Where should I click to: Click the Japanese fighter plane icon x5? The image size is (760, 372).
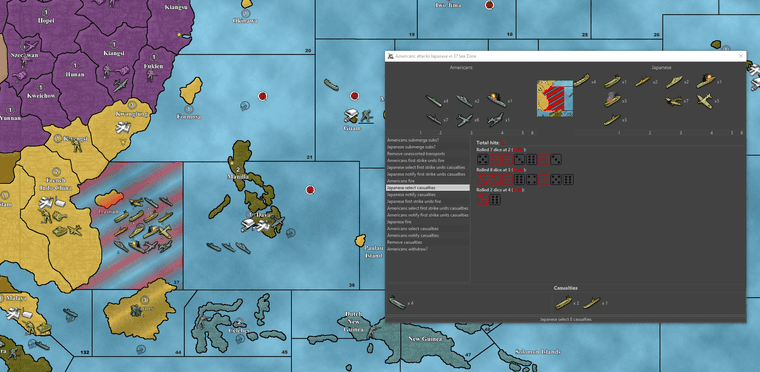pos(705,101)
